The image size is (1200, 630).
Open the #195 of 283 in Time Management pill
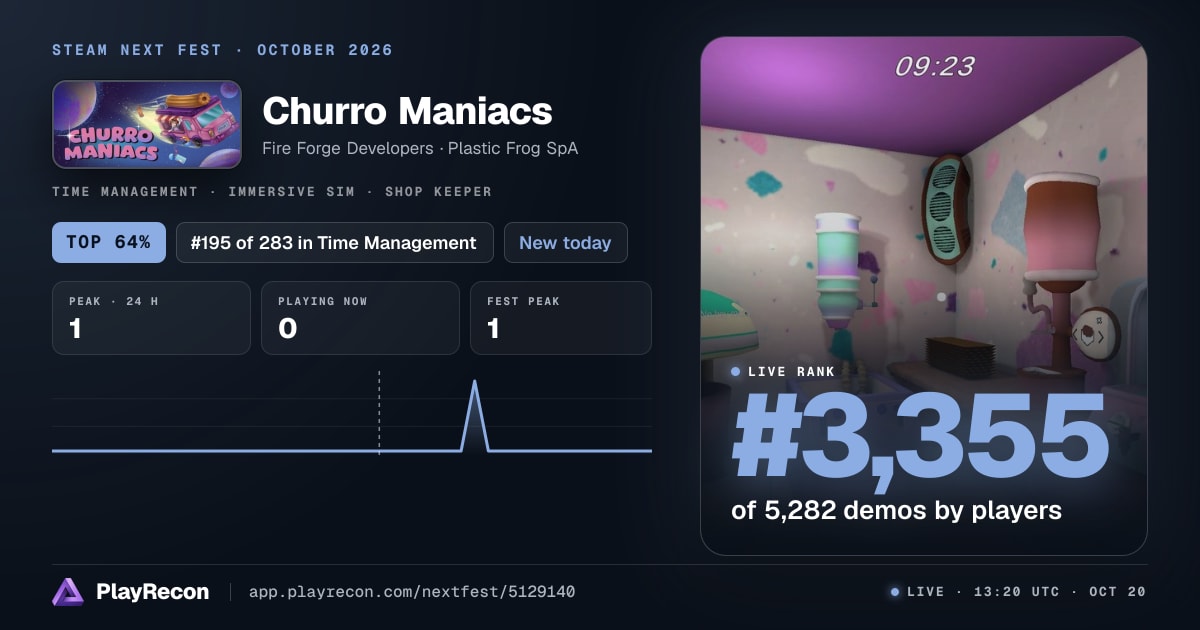click(335, 242)
